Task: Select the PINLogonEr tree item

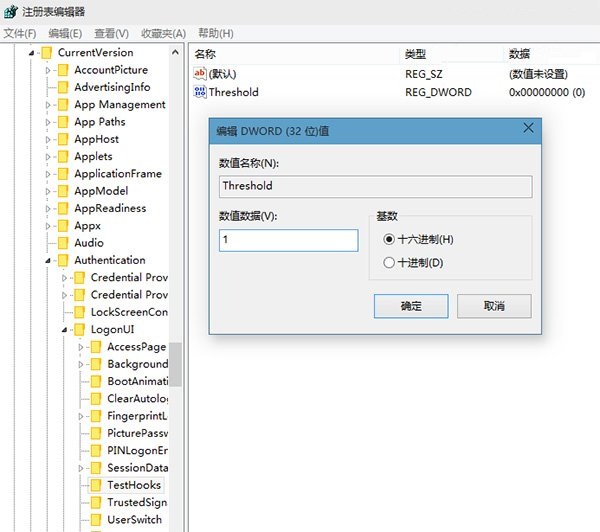Action: (137, 450)
